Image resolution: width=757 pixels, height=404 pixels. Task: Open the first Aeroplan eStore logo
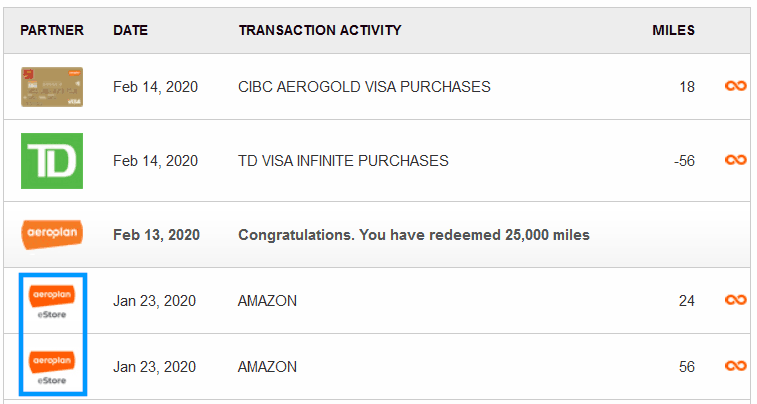point(52,301)
